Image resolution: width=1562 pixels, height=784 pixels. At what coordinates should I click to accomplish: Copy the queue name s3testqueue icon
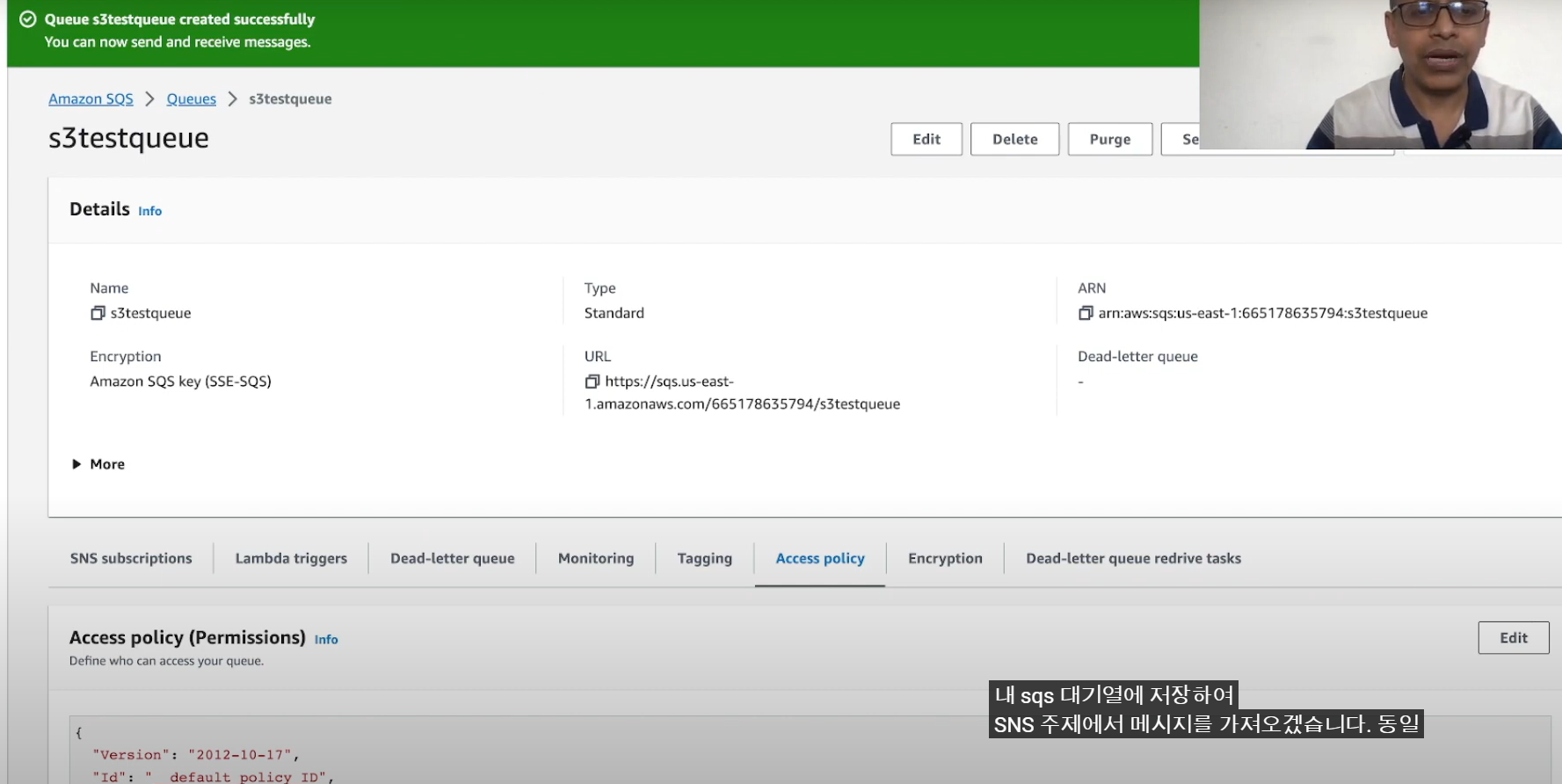pos(98,313)
